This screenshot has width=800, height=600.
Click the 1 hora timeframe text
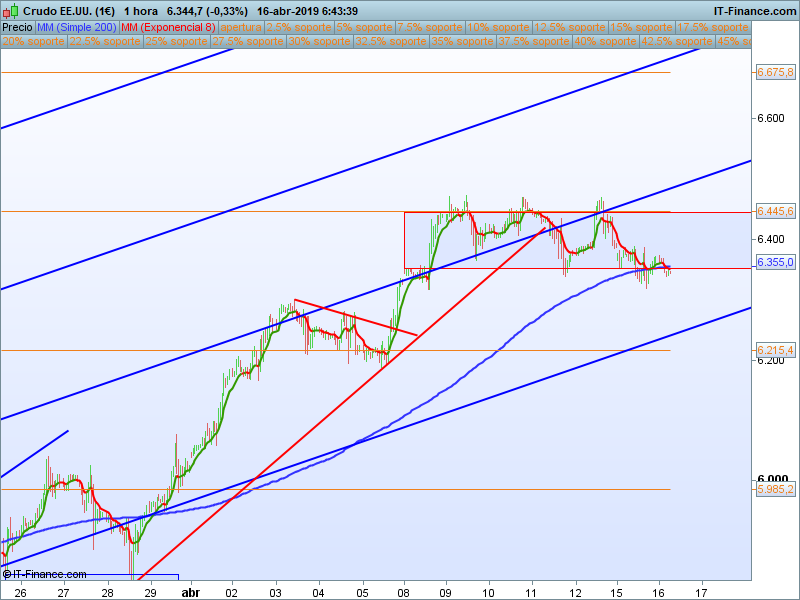[x=141, y=11]
